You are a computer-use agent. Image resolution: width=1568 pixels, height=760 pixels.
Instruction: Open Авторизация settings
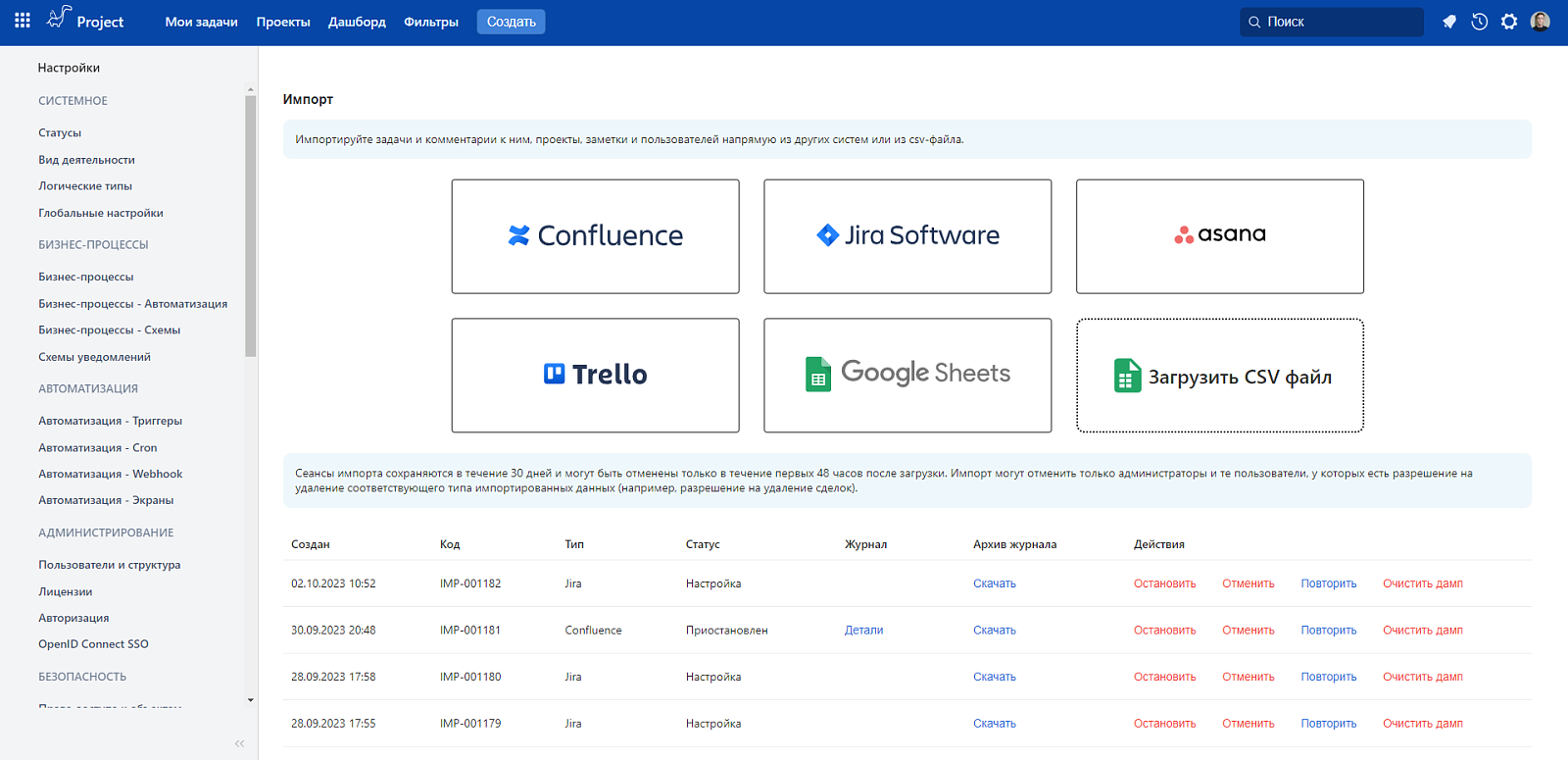click(x=73, y=619)
